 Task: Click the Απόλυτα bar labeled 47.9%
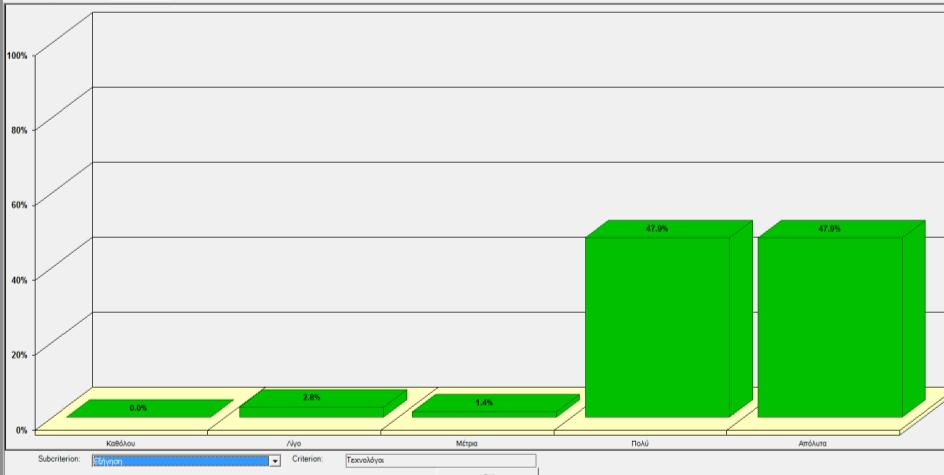[x=841, y=318]
